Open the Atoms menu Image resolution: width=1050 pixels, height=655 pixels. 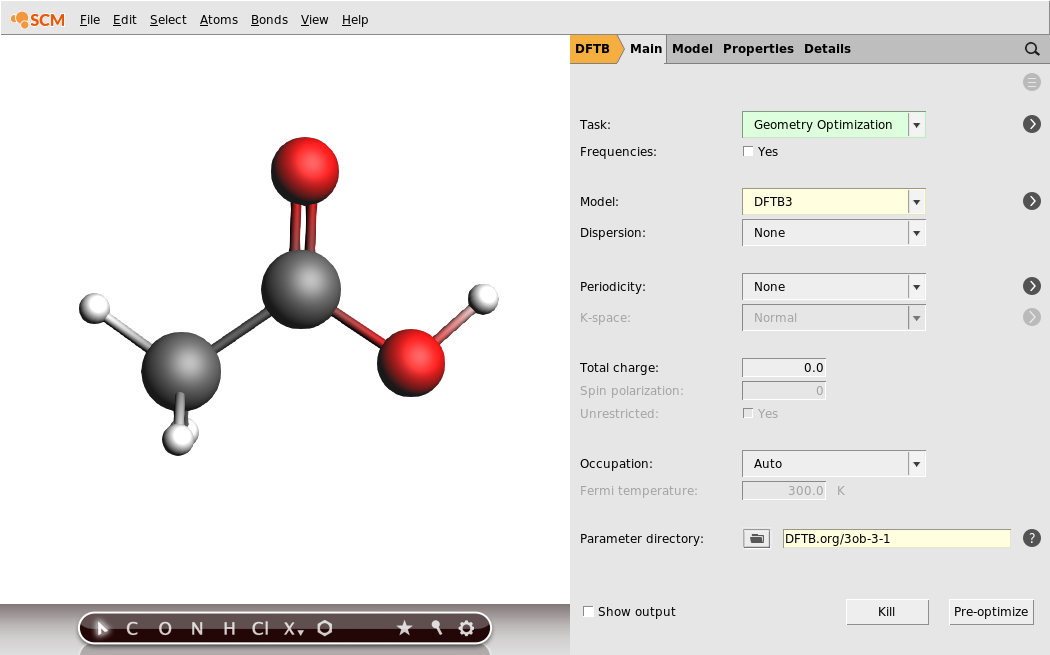pyautogui.click(x=219, y=19)
